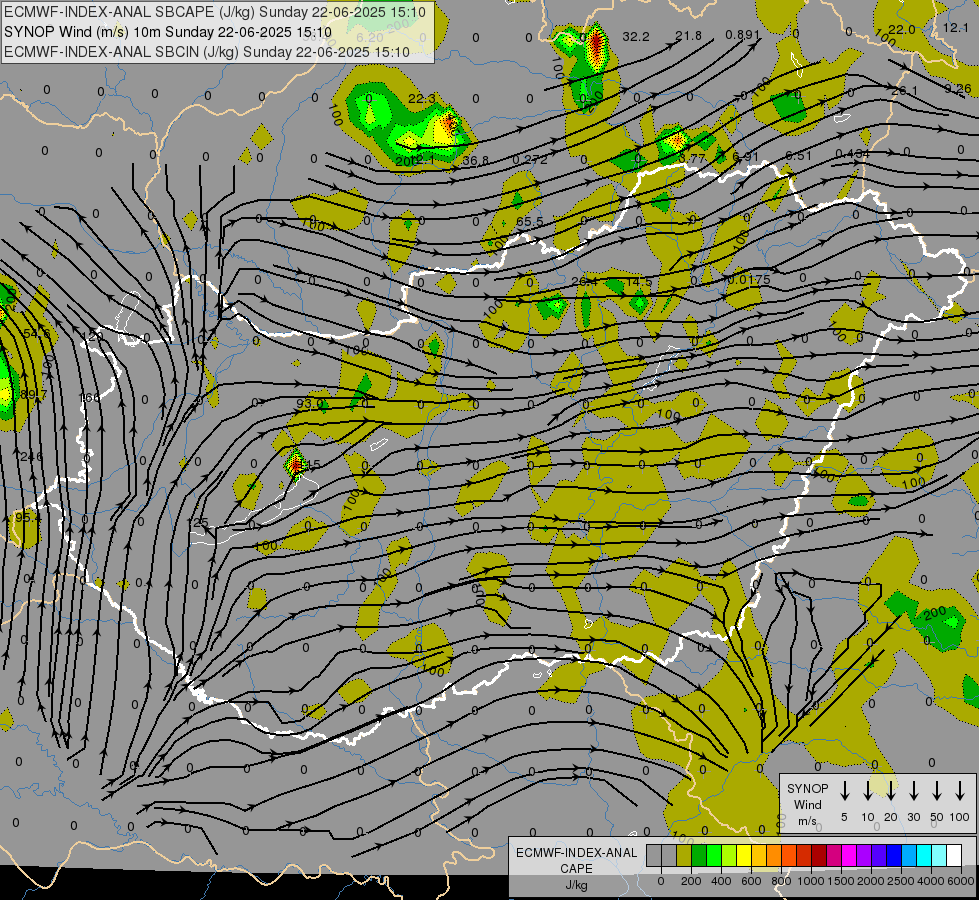Click the 'SYNOP Wind m/s' legend label

click(x=807, y=804)
